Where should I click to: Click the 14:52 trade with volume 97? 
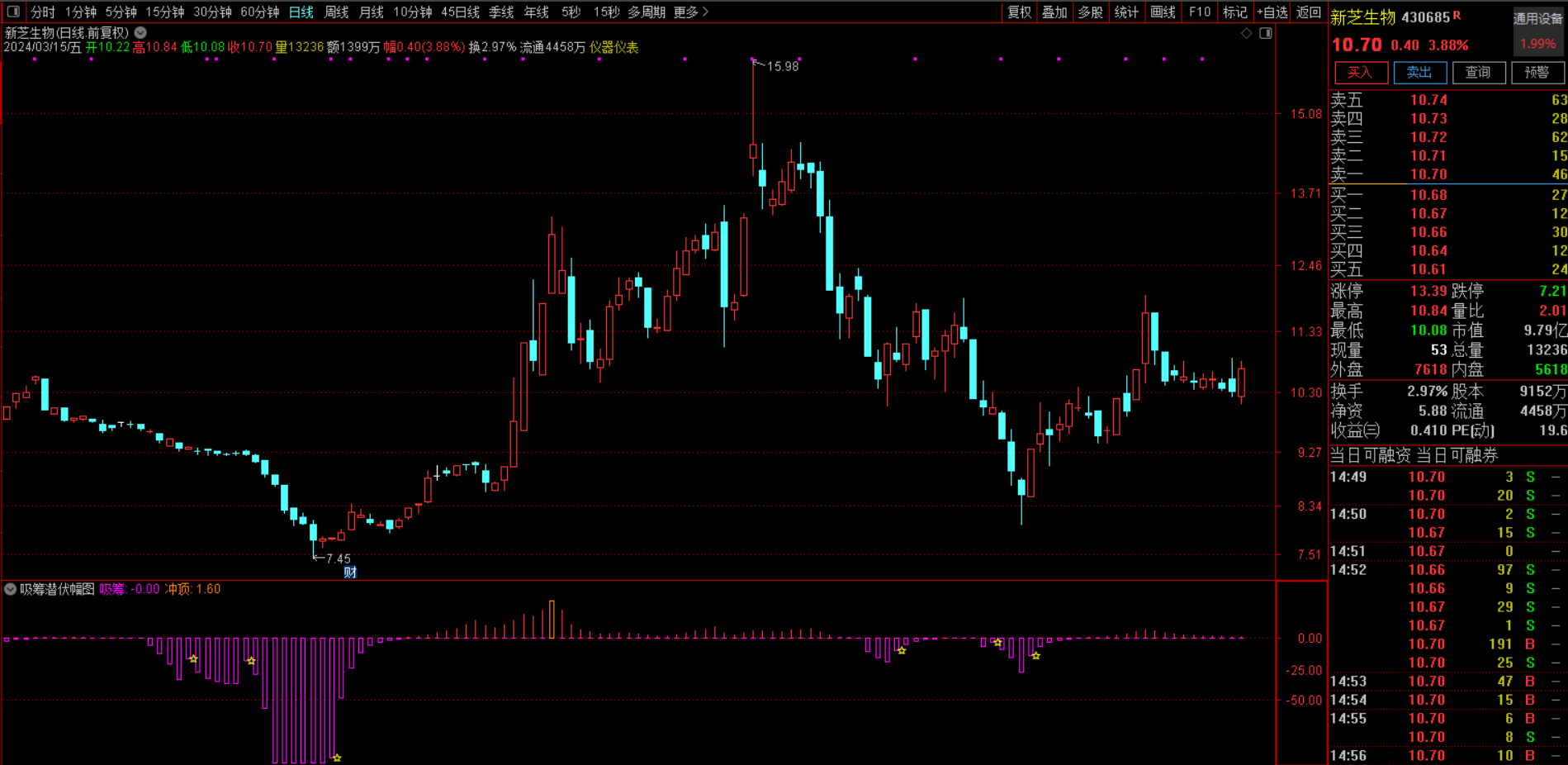[x=1447, y=570]
